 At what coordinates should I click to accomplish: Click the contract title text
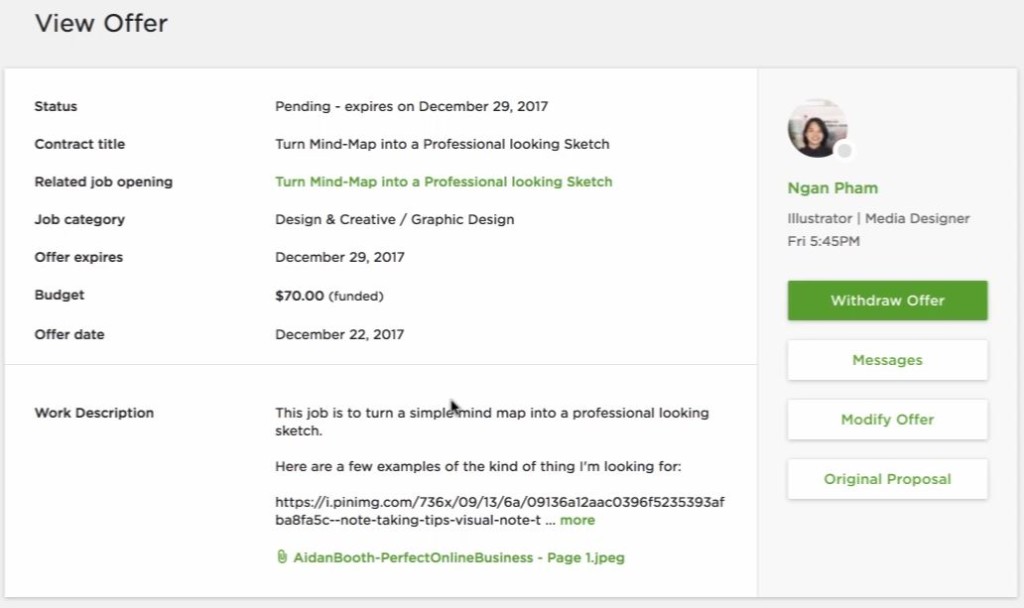pos(442,144)
